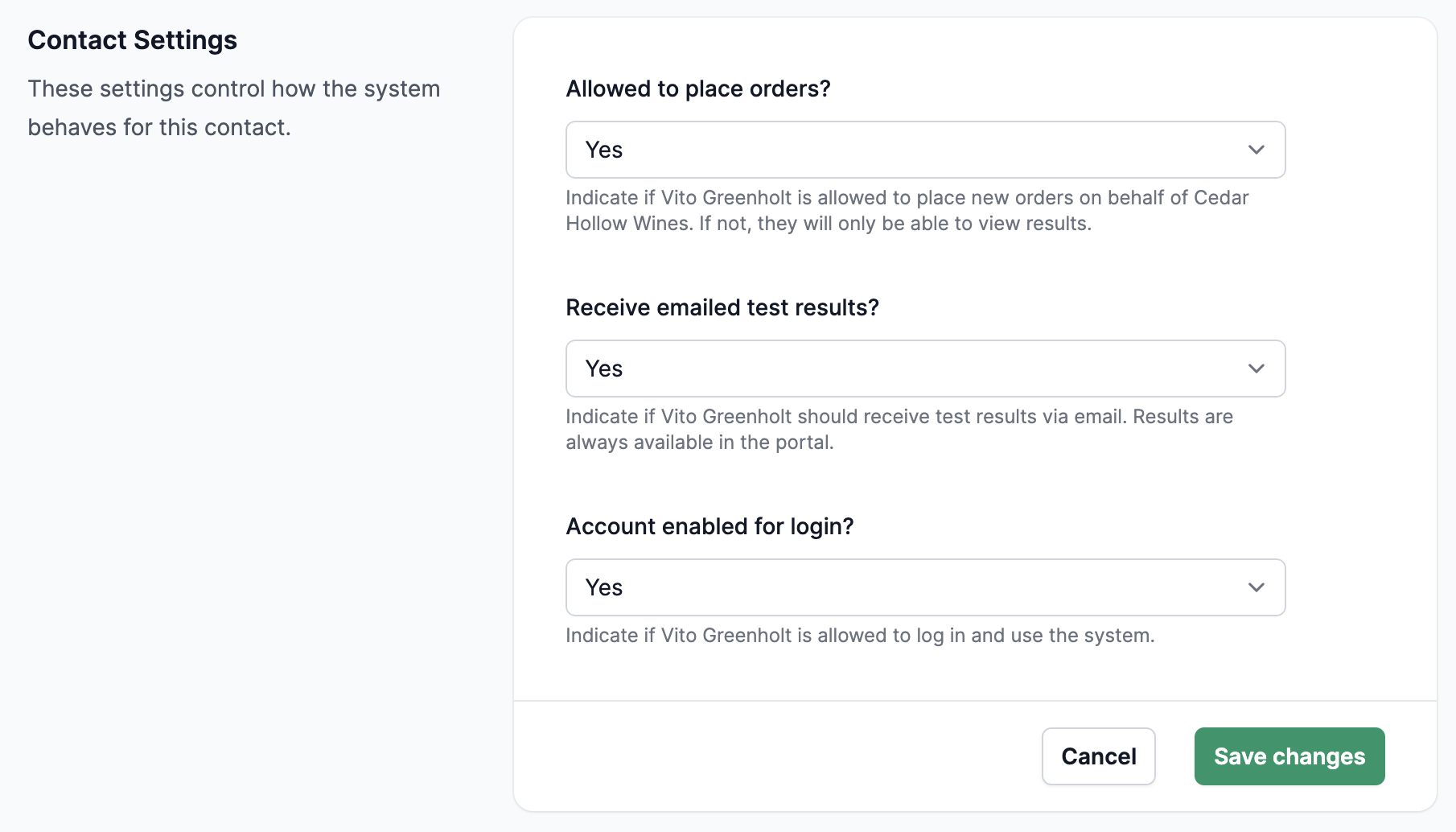Select "Yes" value in place orders field

[604, 150]
